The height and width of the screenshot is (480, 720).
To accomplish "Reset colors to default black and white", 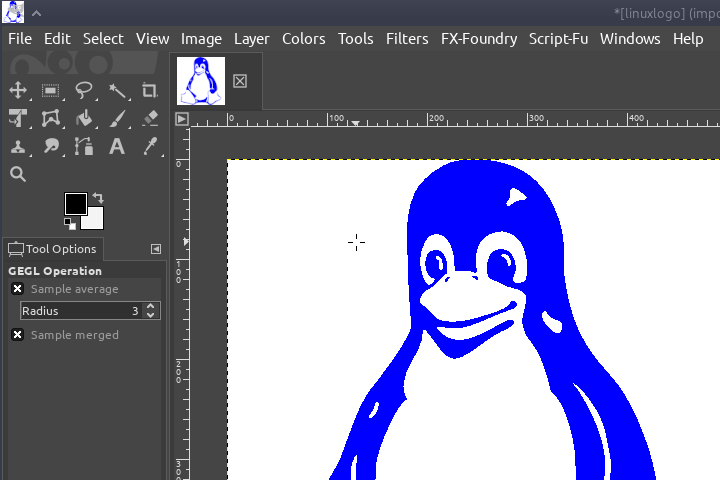I will pos(70,224).
